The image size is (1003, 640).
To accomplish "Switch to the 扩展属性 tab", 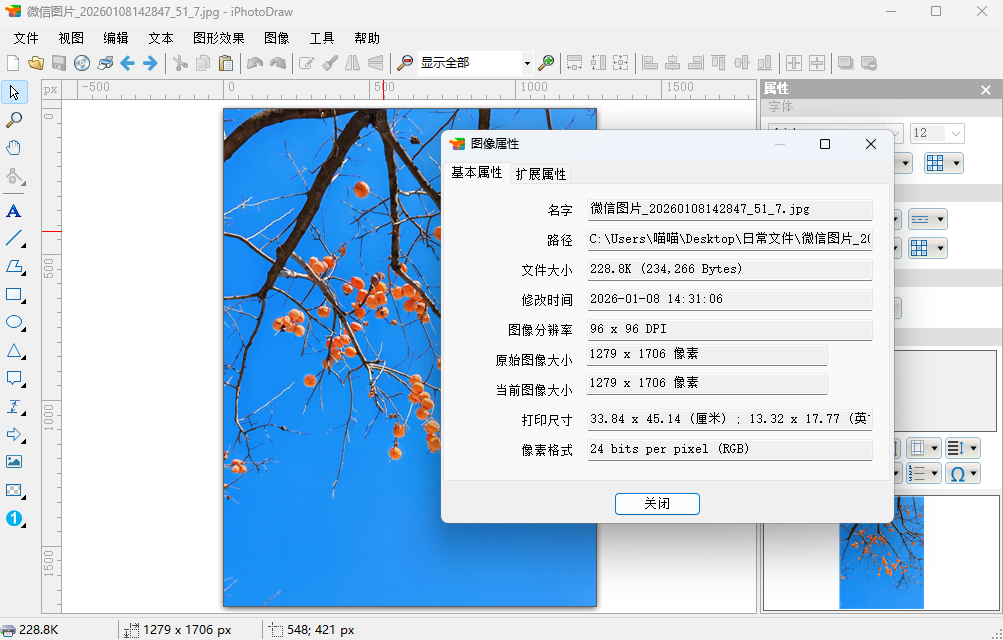I will (540, 174).
